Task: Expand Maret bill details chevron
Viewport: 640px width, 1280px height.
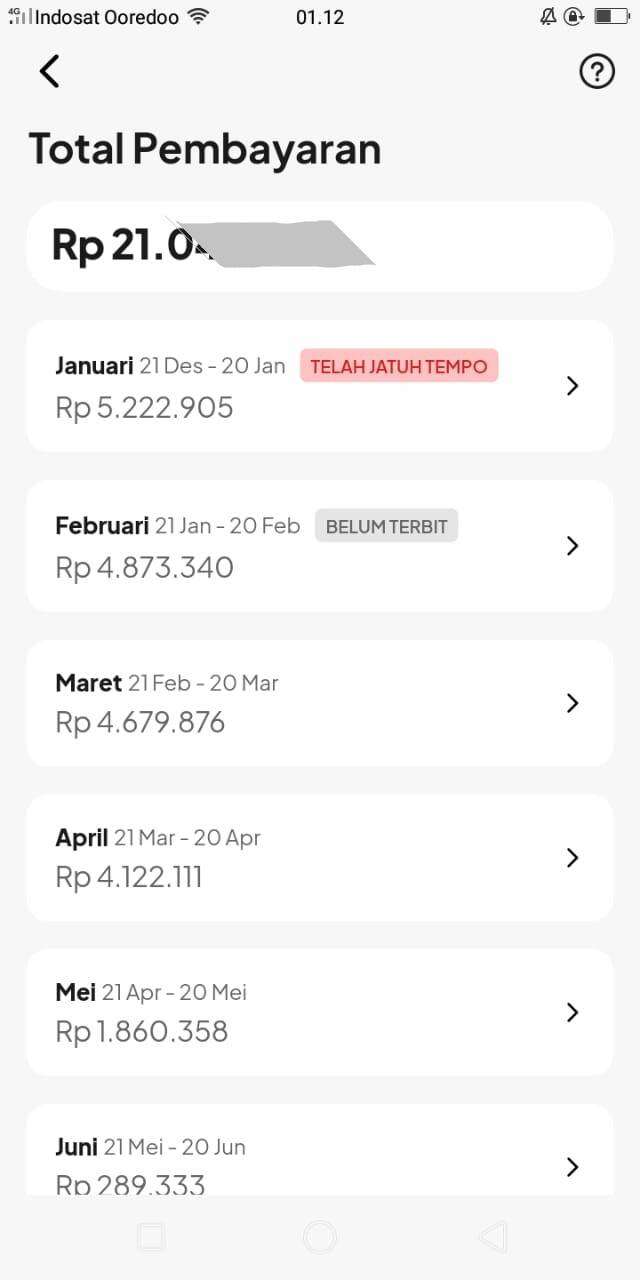Action: tap(572, 703)
